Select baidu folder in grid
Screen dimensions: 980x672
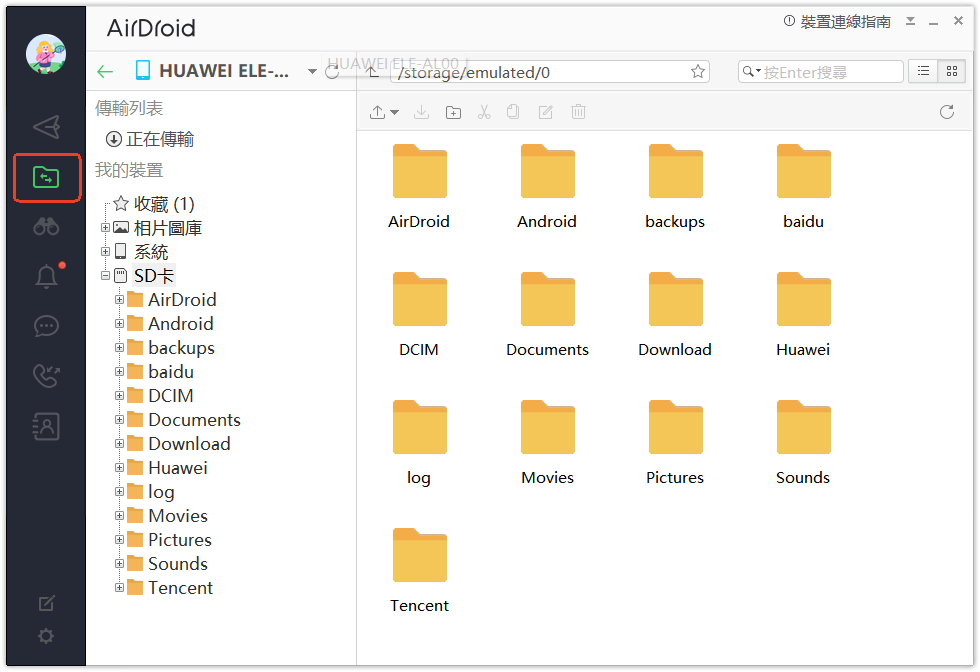[804, 187]
